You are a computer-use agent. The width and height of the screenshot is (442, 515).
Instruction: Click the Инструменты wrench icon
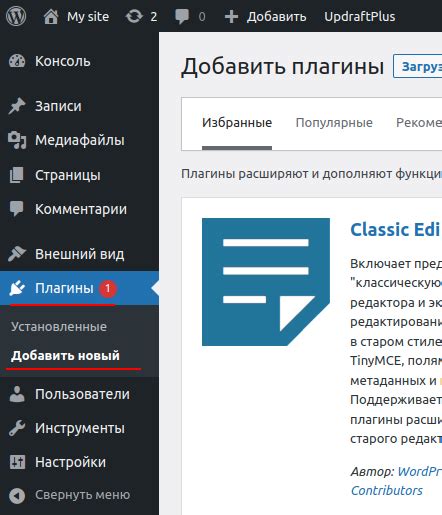tap(17, 428)
